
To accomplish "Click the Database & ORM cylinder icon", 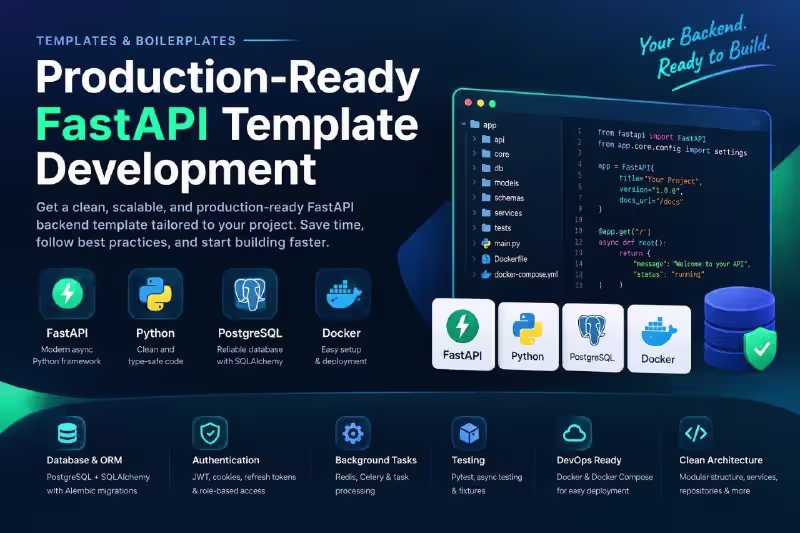I will (x=67, y=433).
